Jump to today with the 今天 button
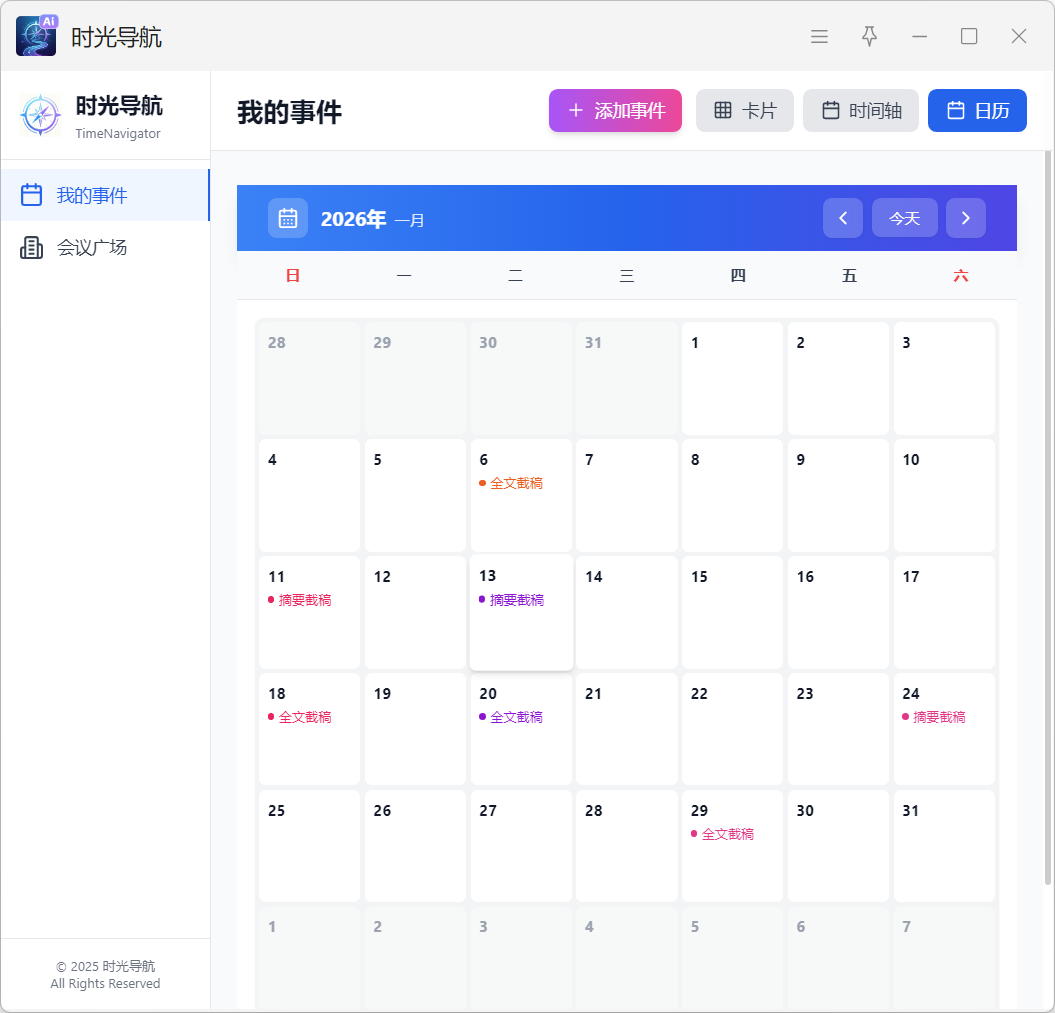This screenshot has width=1055, height=1013. pyautogui.click(x=904, y=218)
